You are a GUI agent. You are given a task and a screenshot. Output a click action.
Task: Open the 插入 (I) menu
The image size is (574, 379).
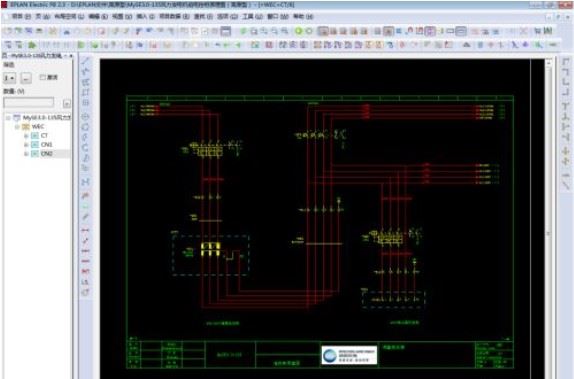[145, 16]
